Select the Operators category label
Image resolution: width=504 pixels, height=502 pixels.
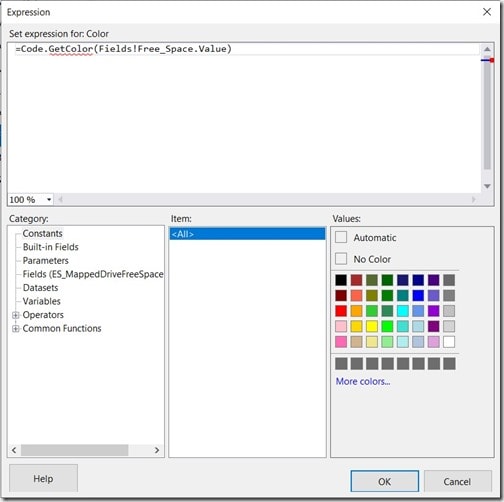click(x=43, y=315)
